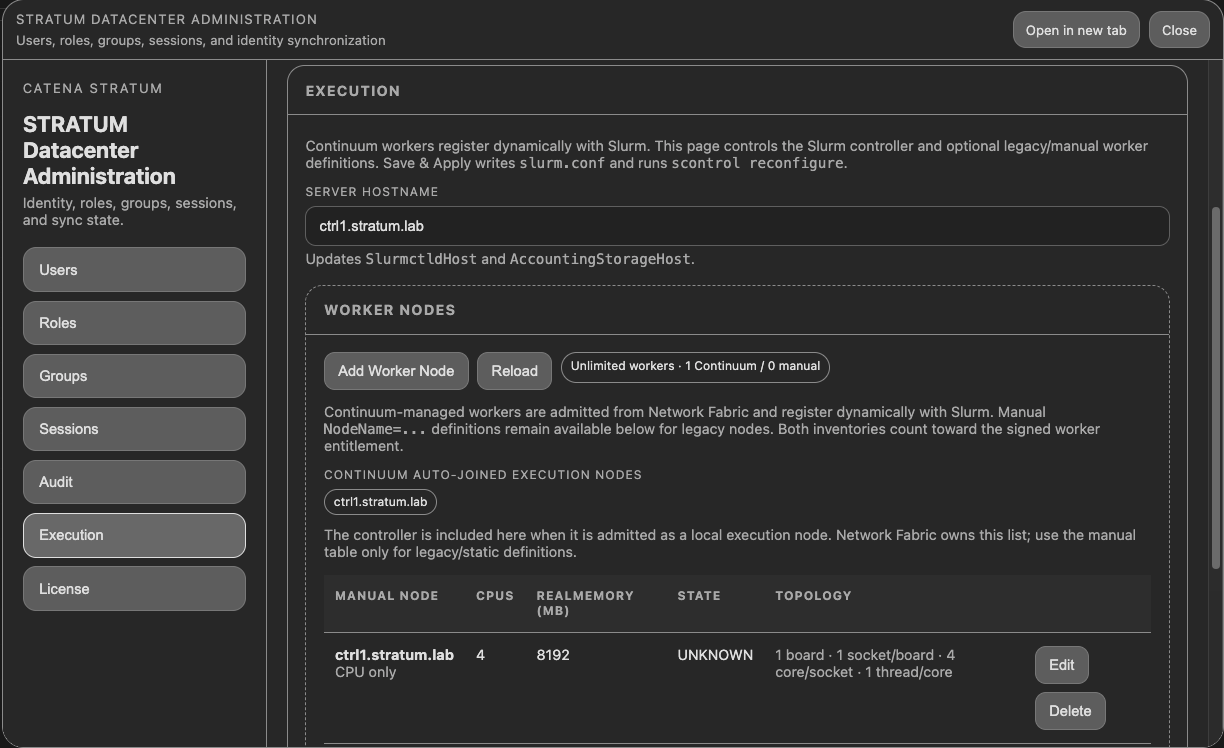This screenshot has width=1224, height=748.
Task: Select Groups in the sidebar
Action: pyautogui.click(x=134, y=376)
